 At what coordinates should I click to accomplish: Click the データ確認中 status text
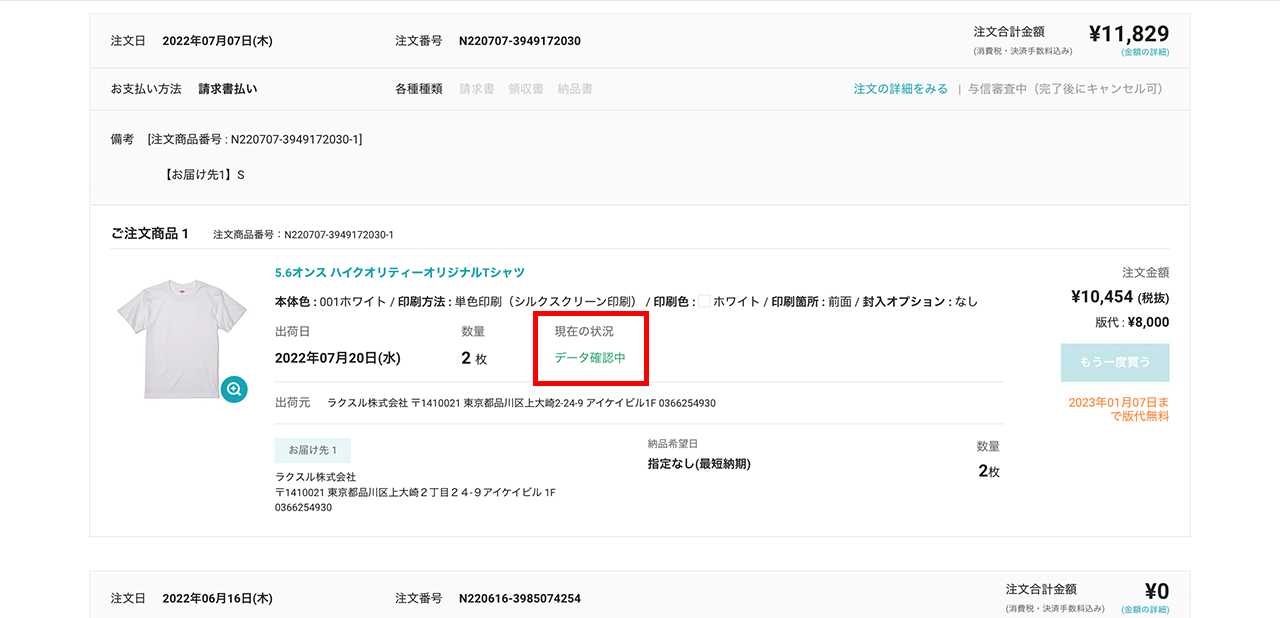click(590, 358)
